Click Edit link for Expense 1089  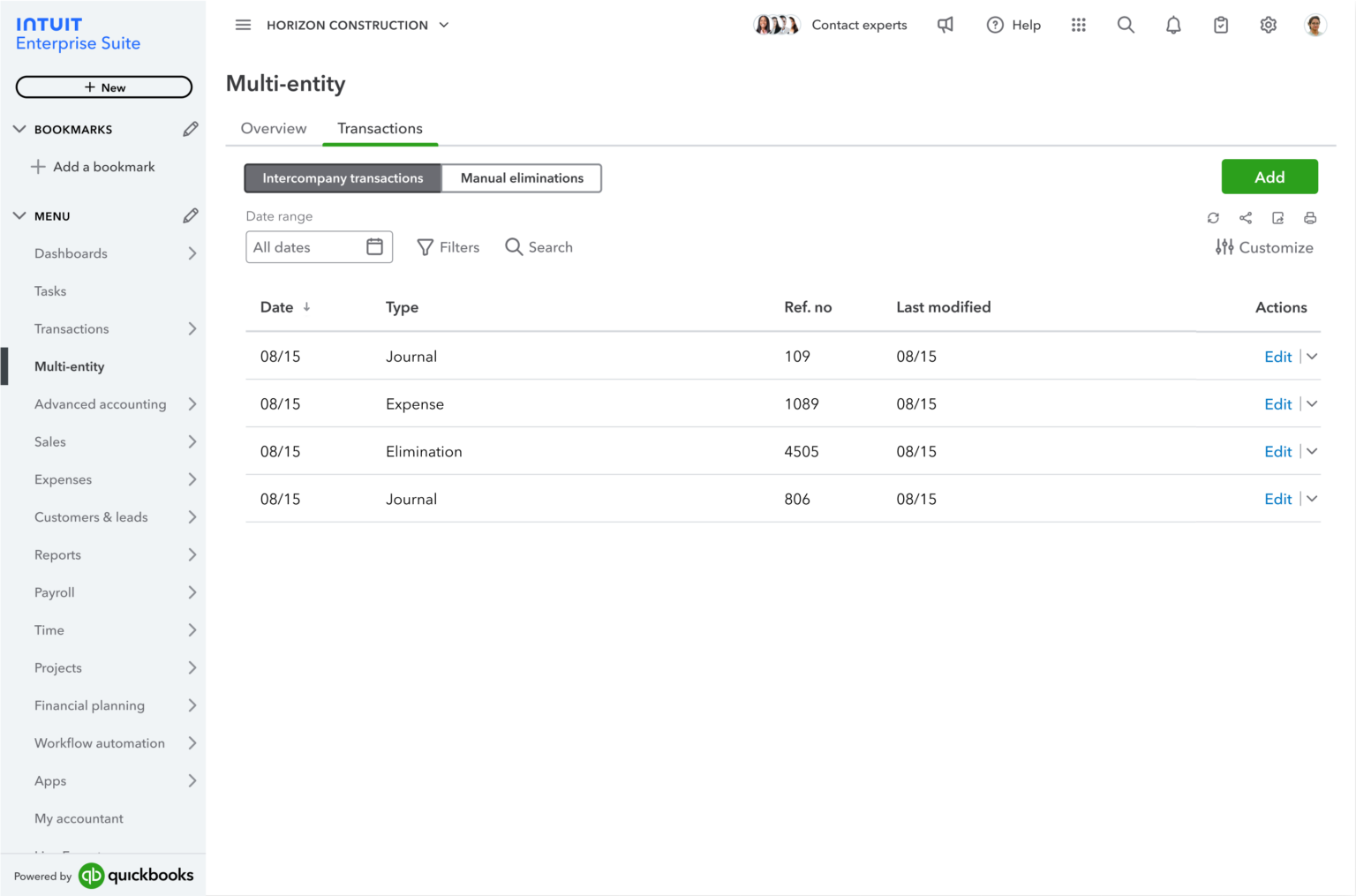point(1277,404)
